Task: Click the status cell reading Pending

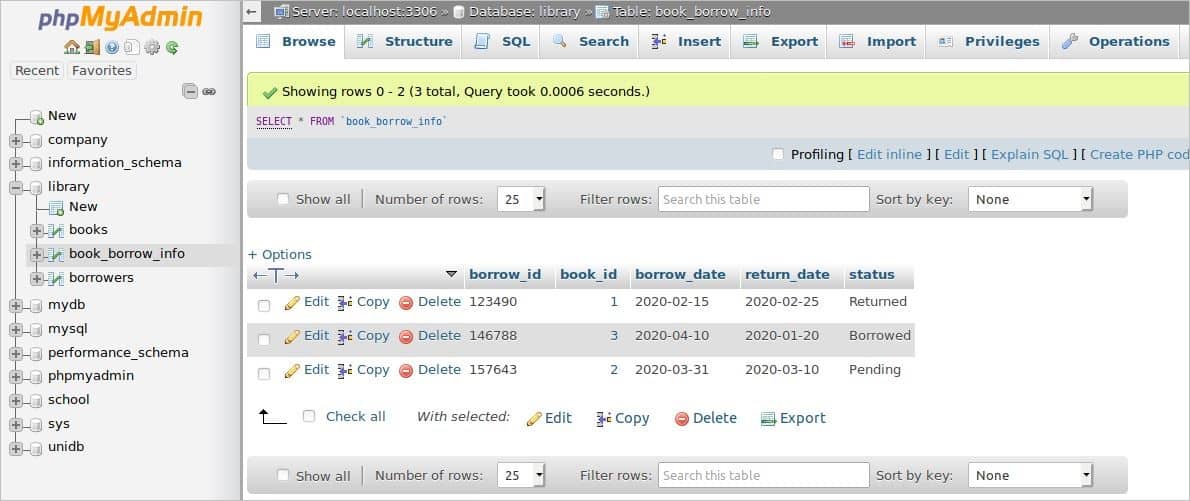Action: coord(875,370)
